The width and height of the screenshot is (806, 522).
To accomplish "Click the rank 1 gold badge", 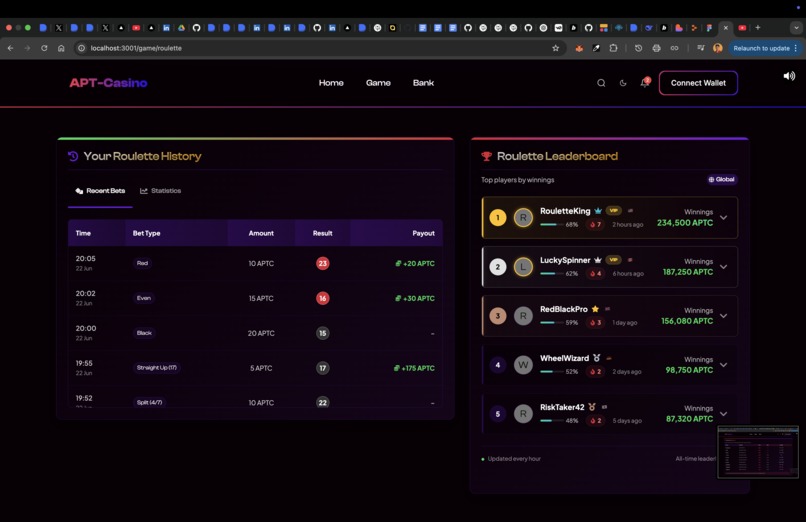I will pyautogui.click(x=498, y=217).
